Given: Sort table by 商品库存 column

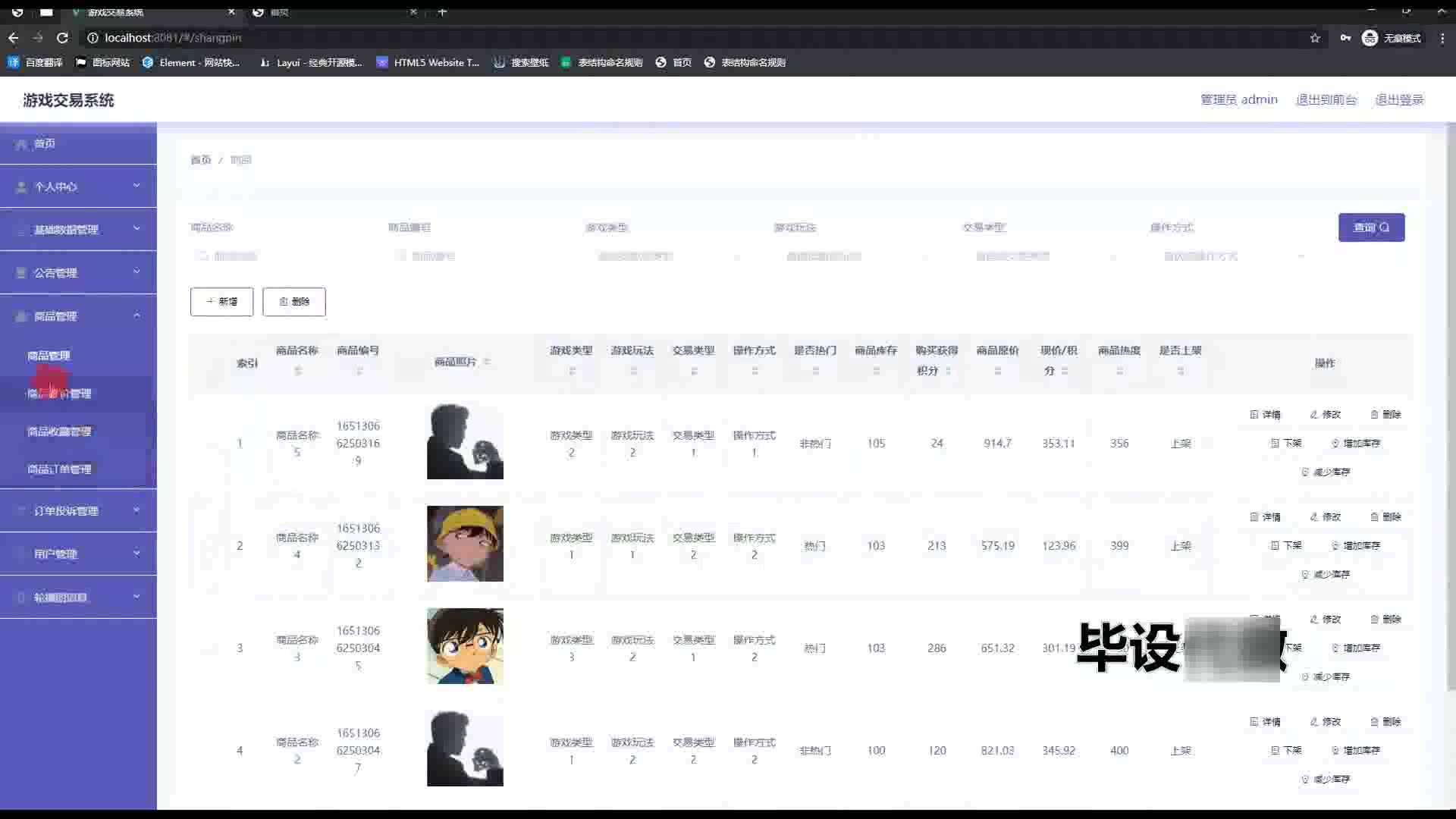Looking at the screenshot, I should pyautogui.click(x=876, y=371).
